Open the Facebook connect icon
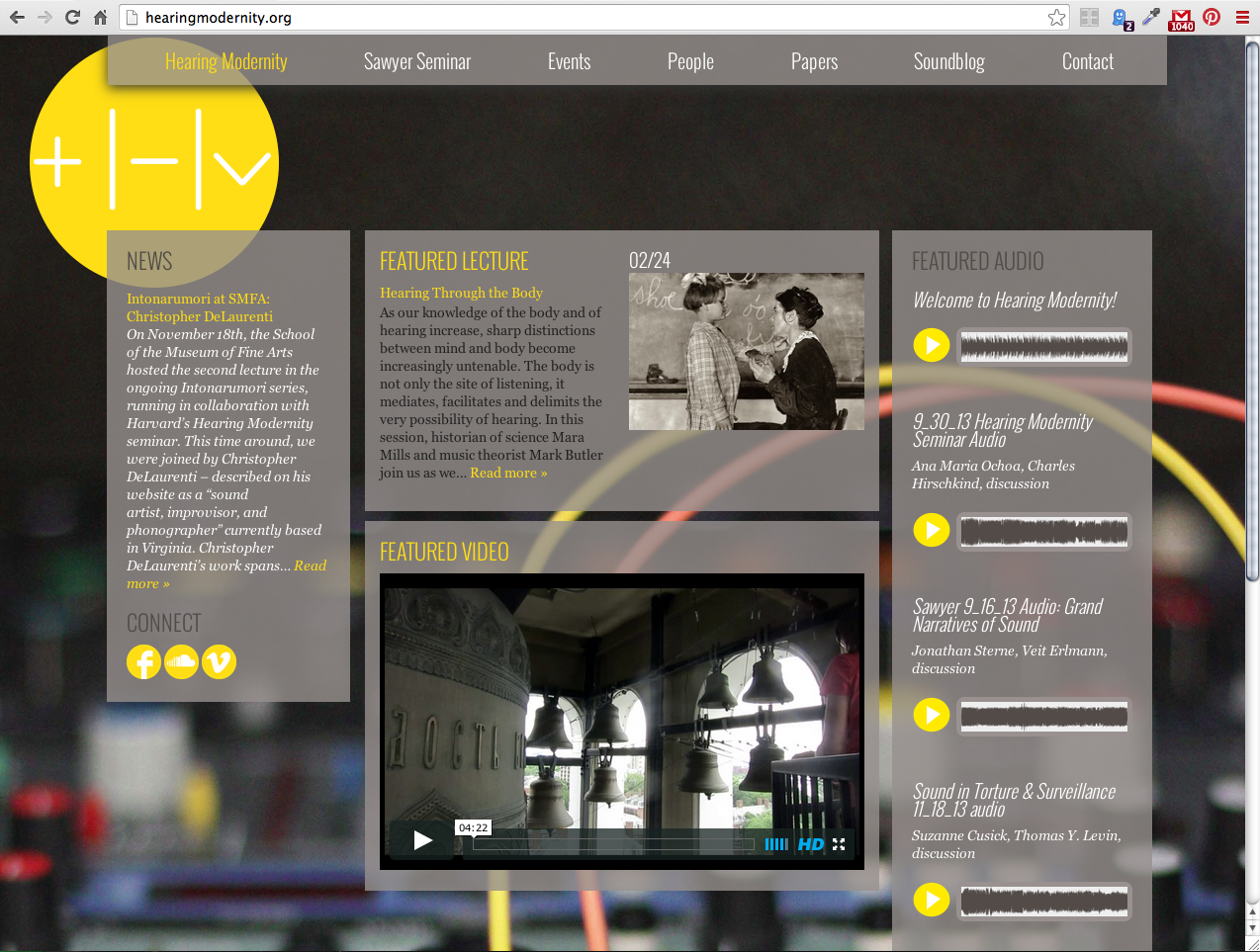1260x952 pixels. (143, 662)
